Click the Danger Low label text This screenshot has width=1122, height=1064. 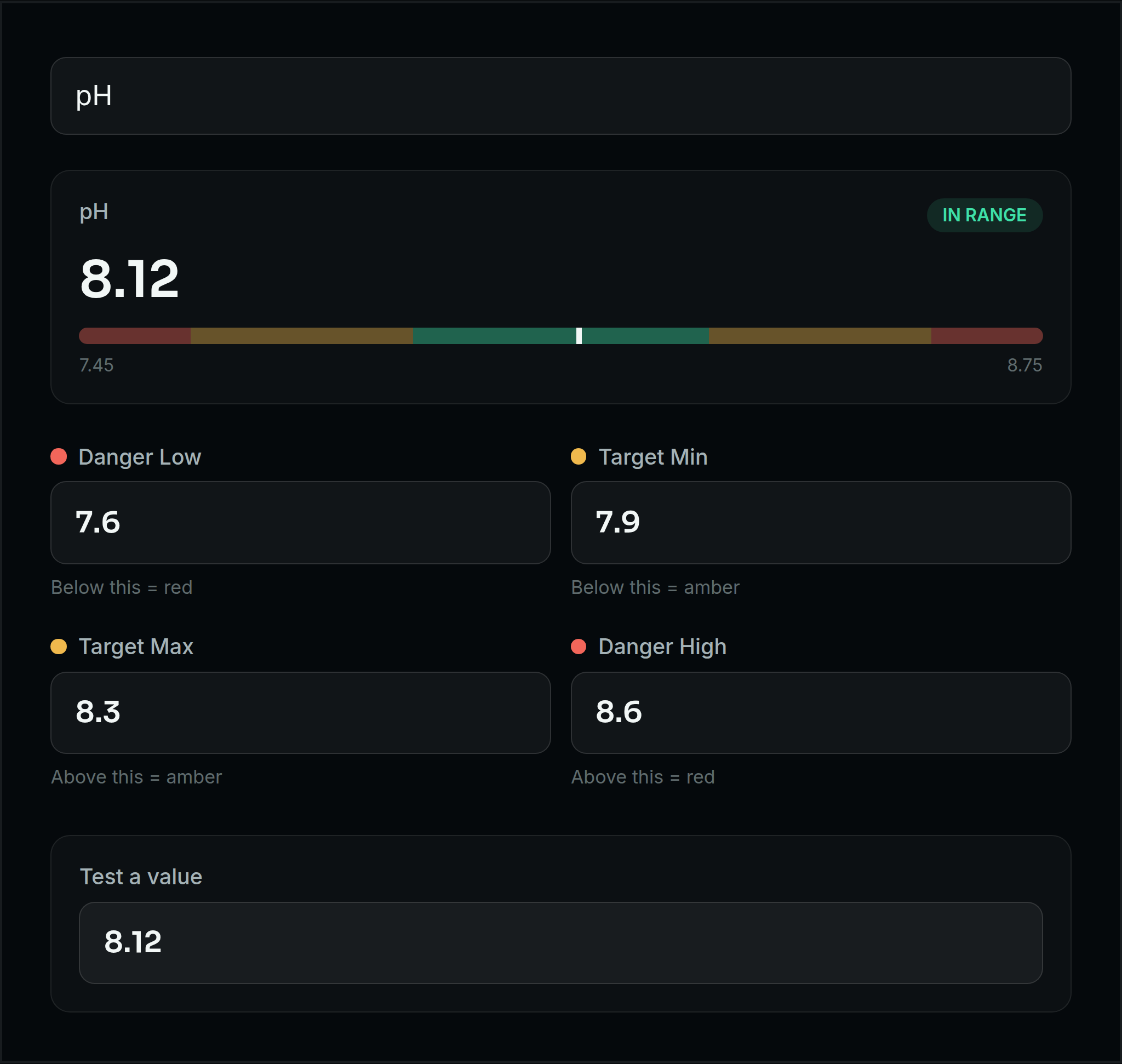coord(140,457)
